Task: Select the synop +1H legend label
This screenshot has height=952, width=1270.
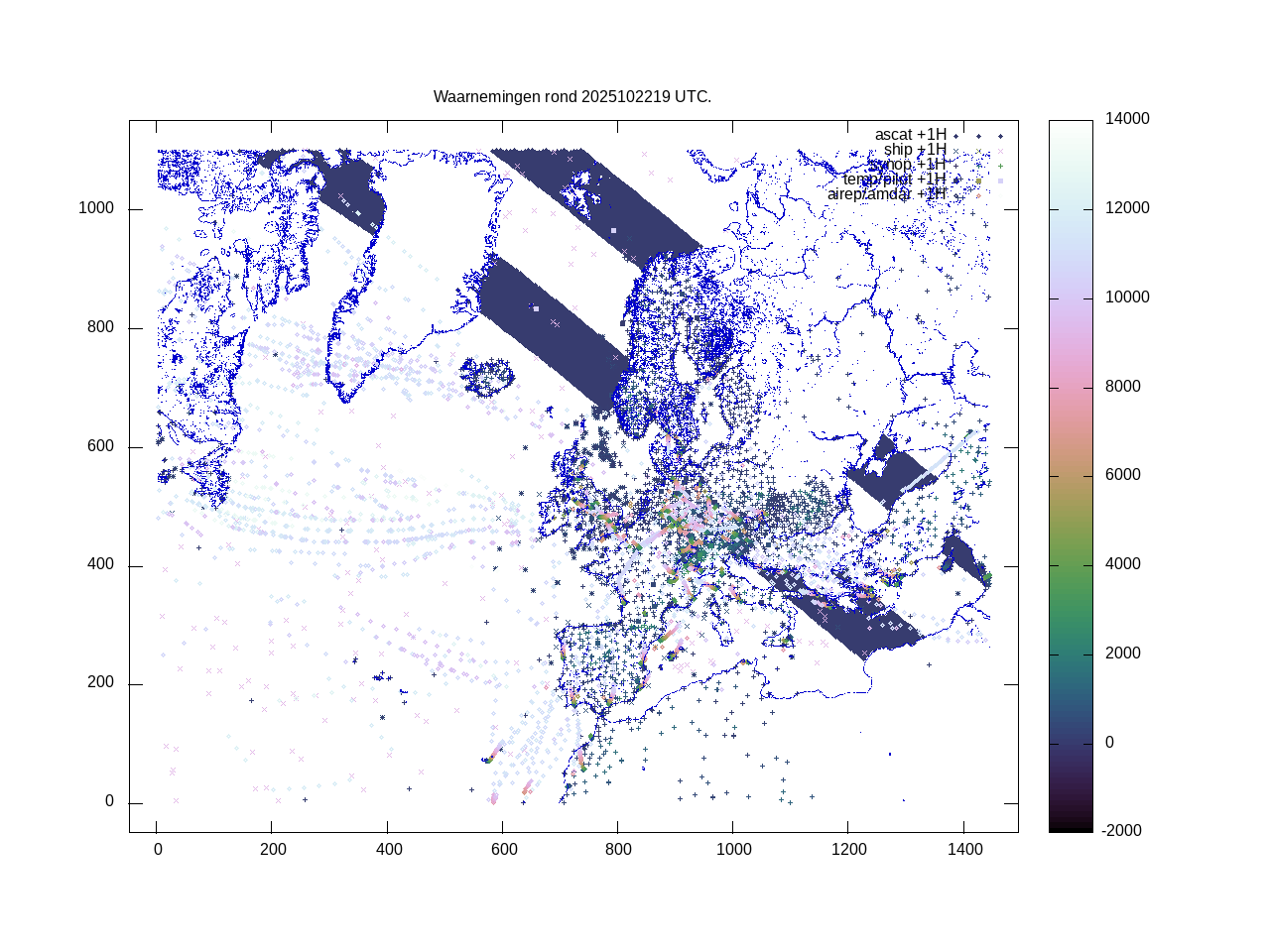Action: point(907,165)
